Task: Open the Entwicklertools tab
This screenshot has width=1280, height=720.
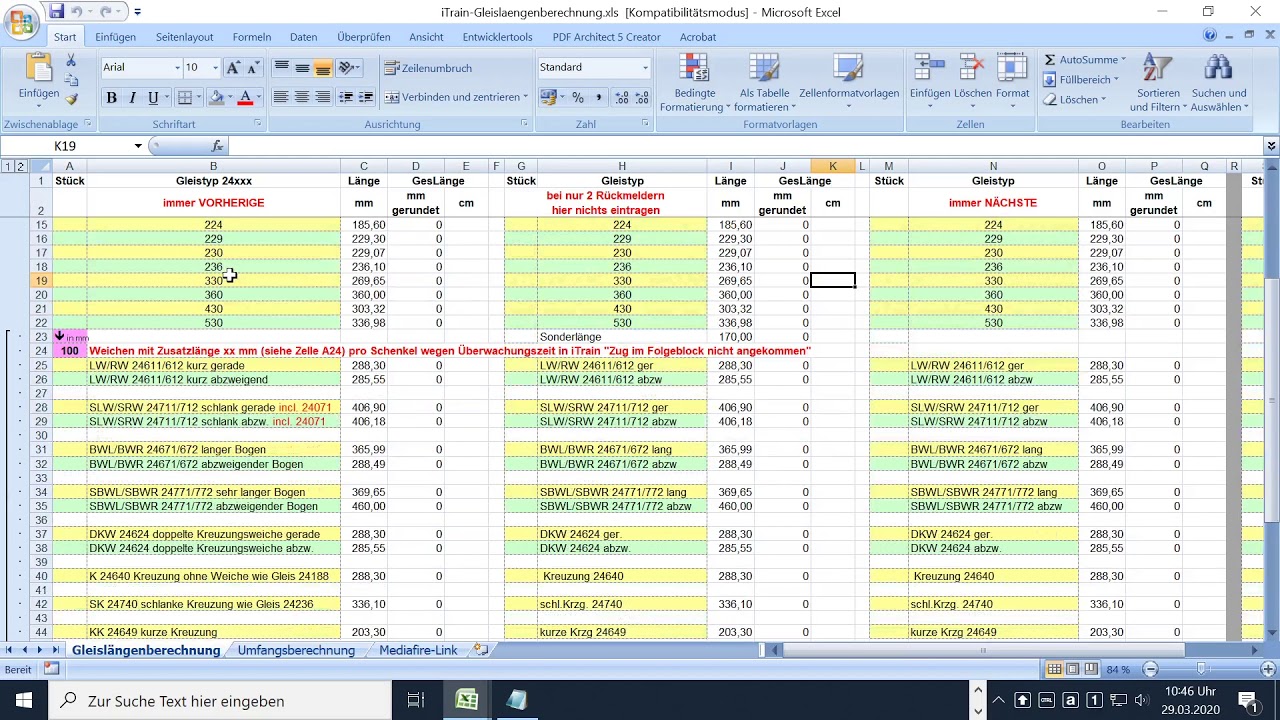Action: tap(497, 37)
